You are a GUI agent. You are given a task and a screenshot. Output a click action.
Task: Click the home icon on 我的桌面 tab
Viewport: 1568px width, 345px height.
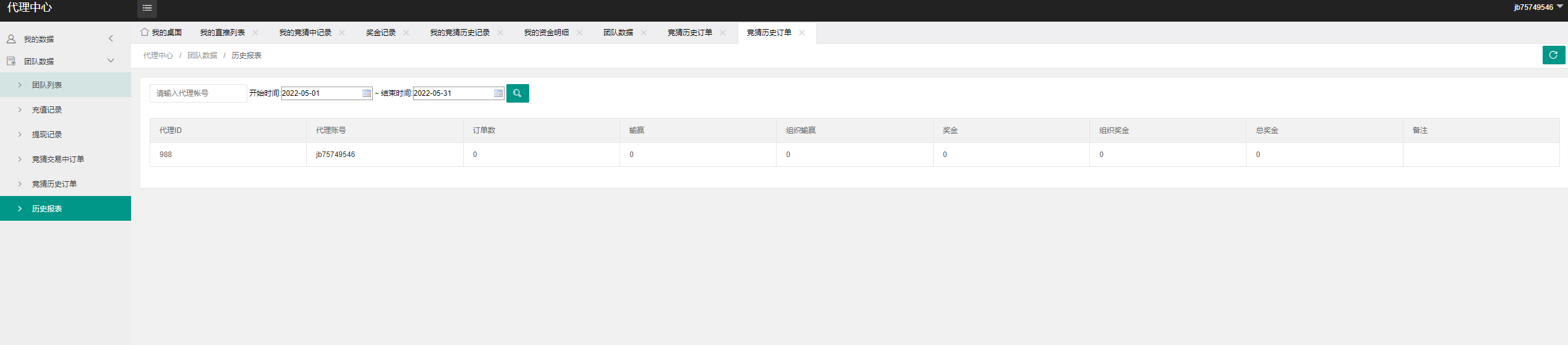145,32
